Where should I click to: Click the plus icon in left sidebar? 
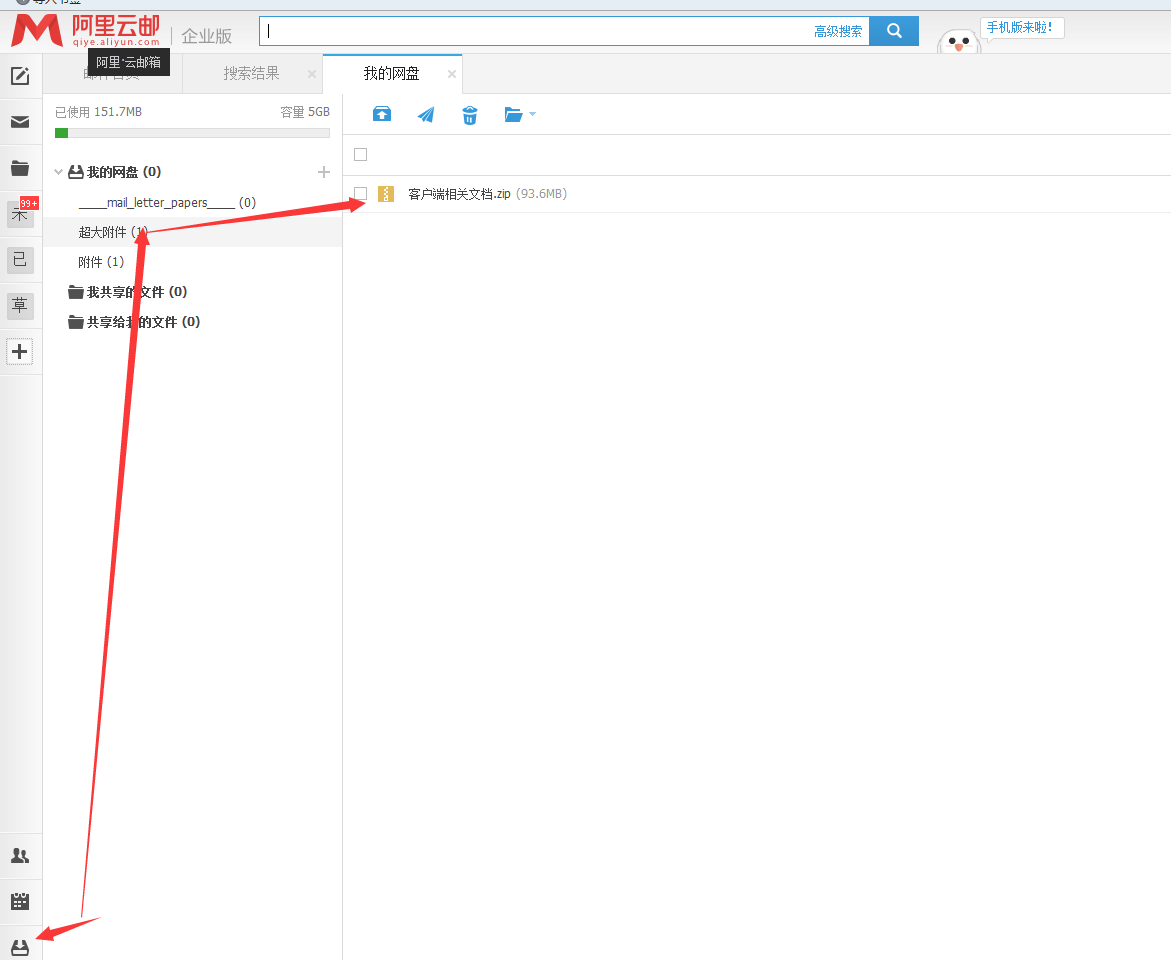click(x=20, y=351)
